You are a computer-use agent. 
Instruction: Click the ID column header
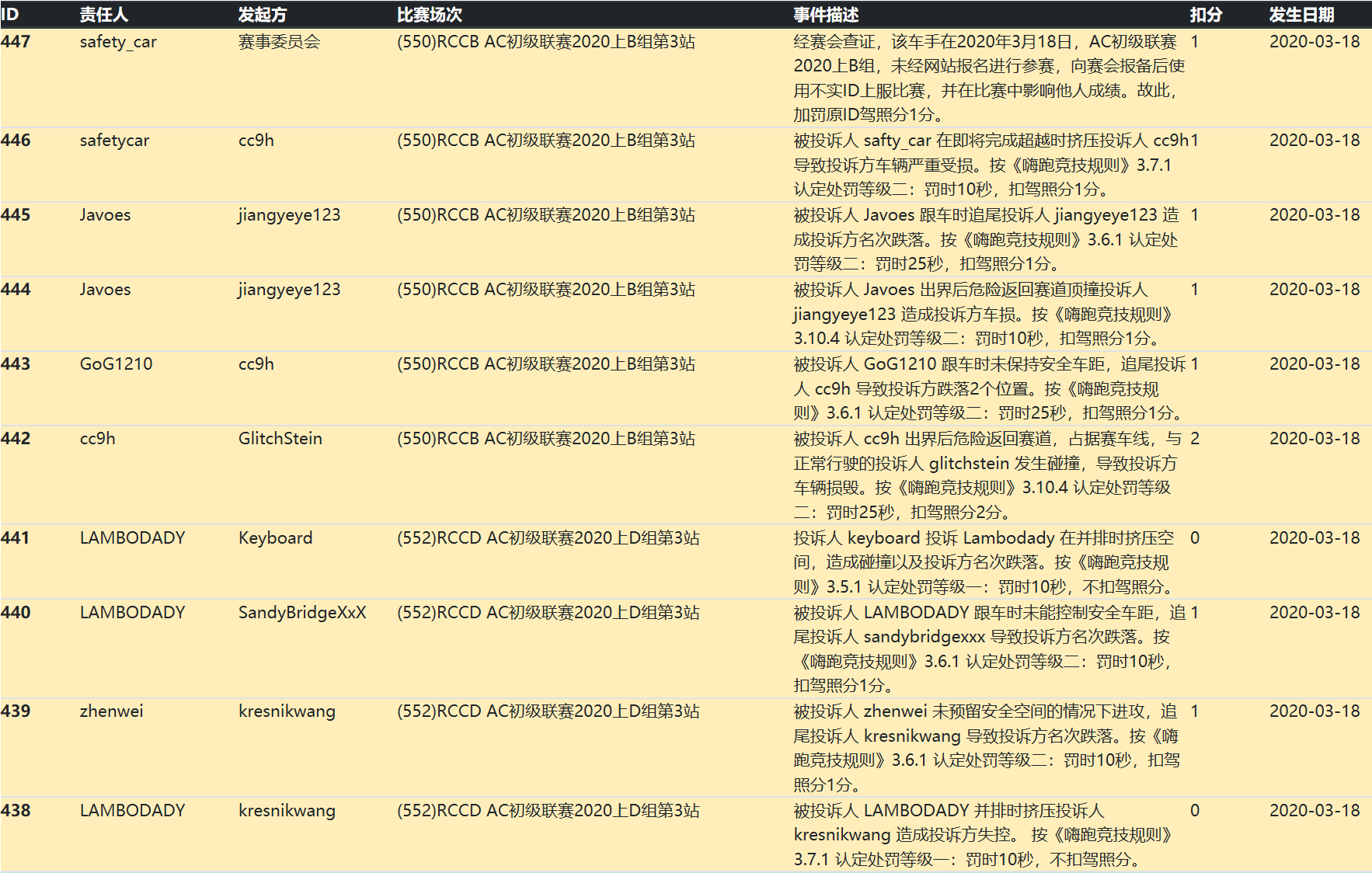coord(9,15)
